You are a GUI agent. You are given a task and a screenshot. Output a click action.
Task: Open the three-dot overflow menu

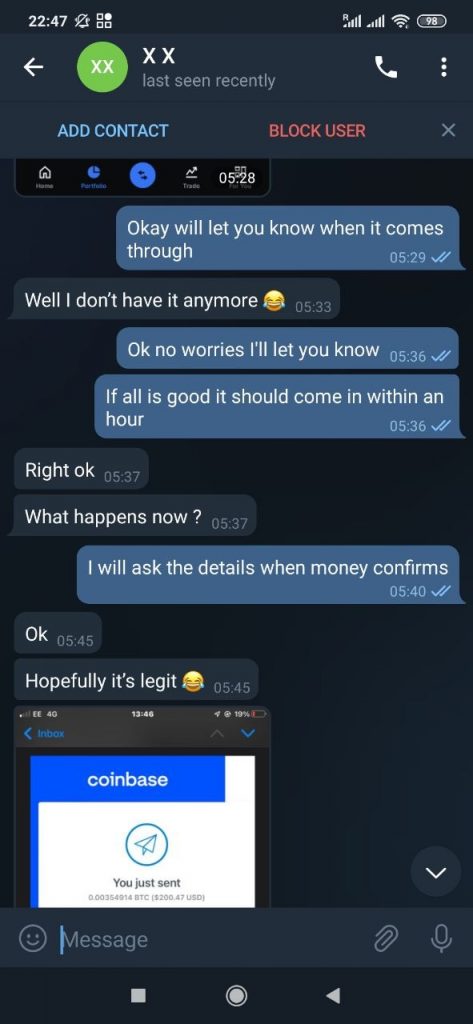coord(444,67)
